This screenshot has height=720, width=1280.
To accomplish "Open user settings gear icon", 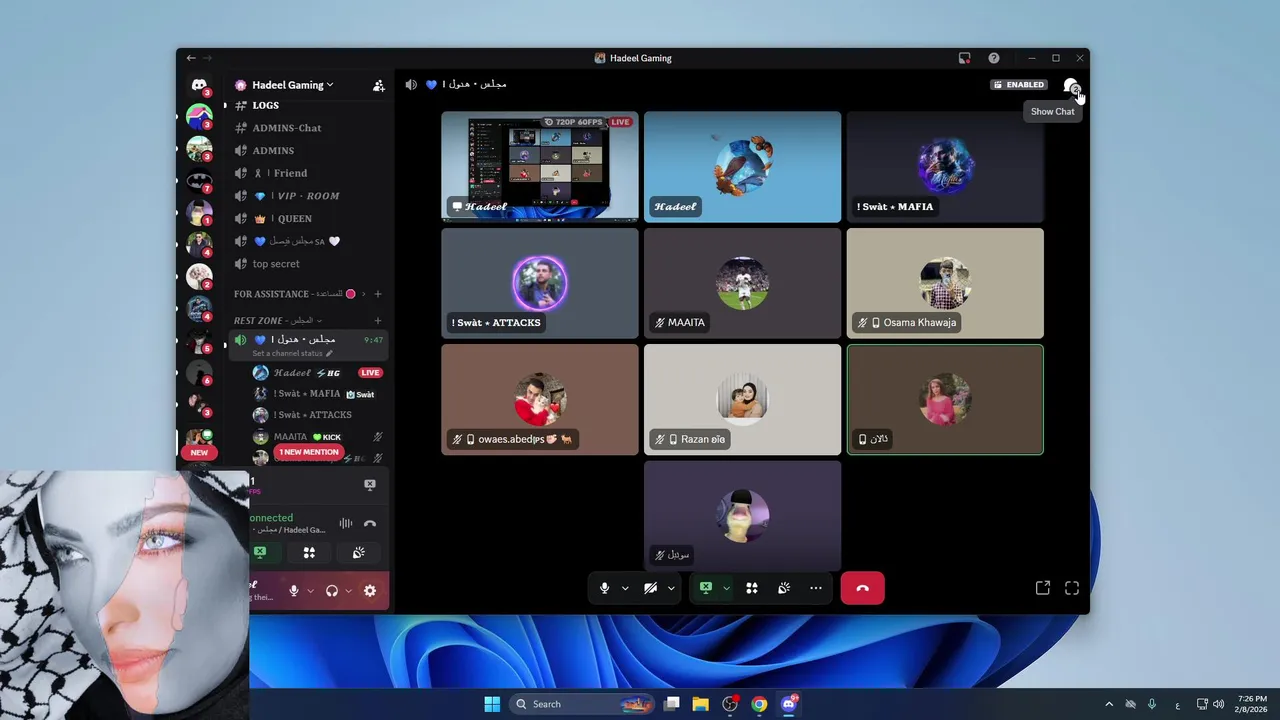I will 370,591.
